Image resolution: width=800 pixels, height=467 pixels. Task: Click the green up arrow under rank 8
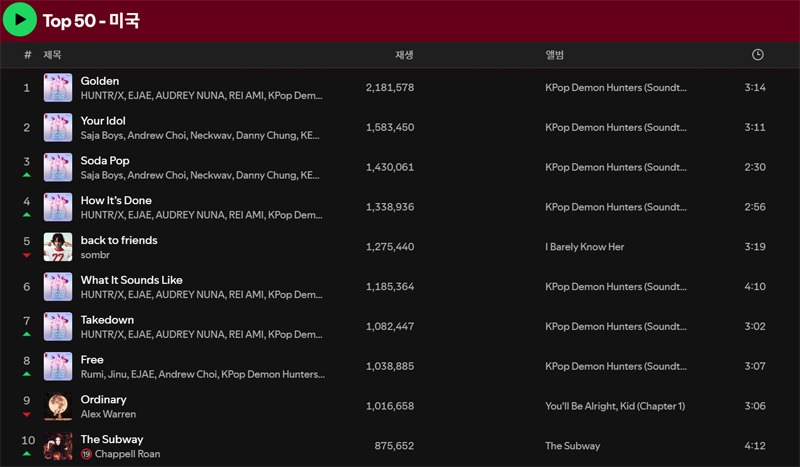point(27,374)
